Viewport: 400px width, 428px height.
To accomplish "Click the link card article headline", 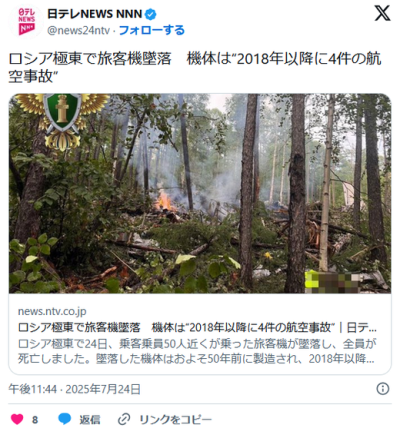I will tap(197, 327).
